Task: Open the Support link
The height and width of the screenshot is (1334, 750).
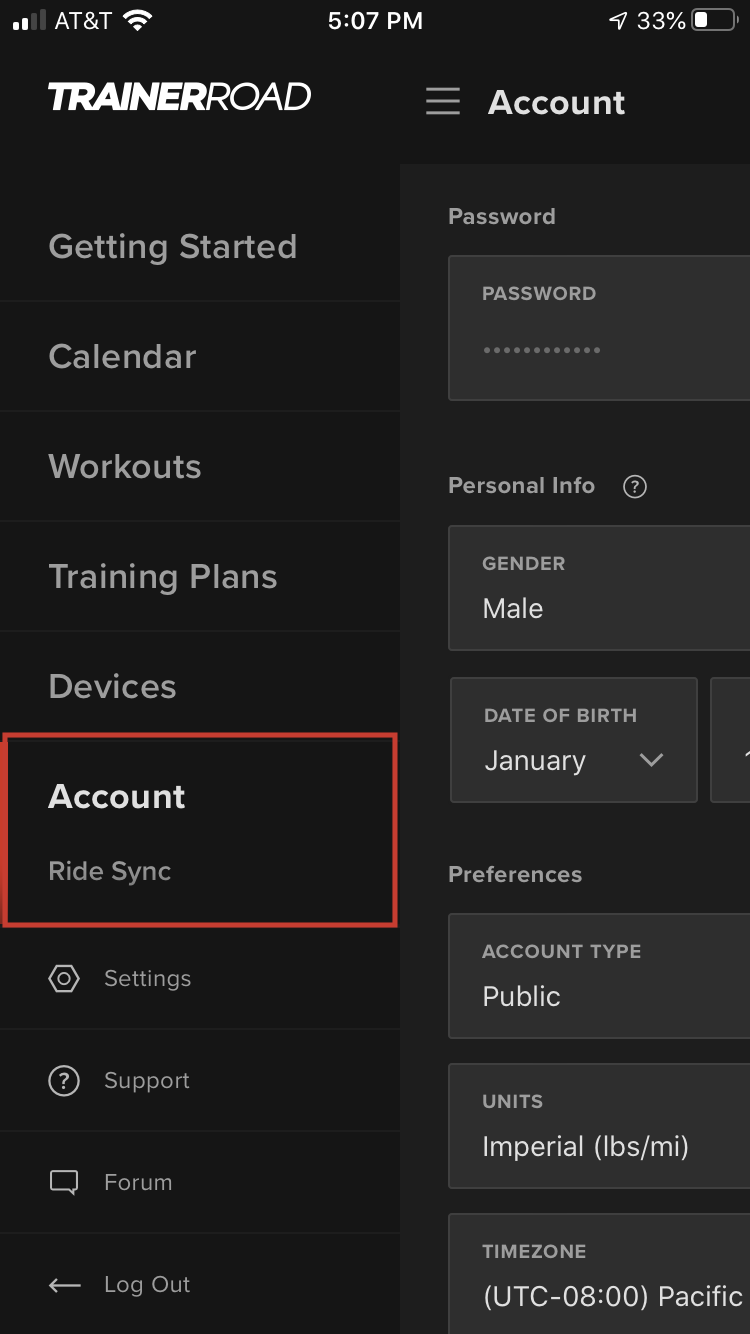Action: 147,1080
